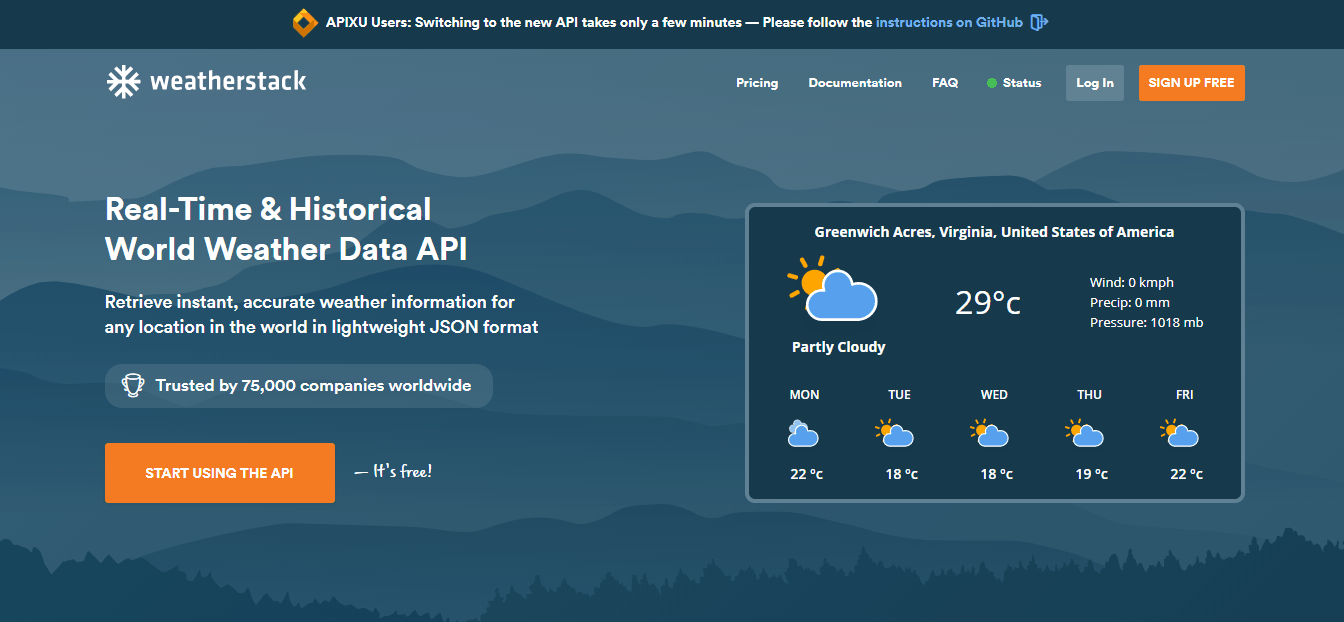The height and width of the screenshot is (622, 1344).
Task: Expand the Greenwich Acres location header
Action: (995, 231)
